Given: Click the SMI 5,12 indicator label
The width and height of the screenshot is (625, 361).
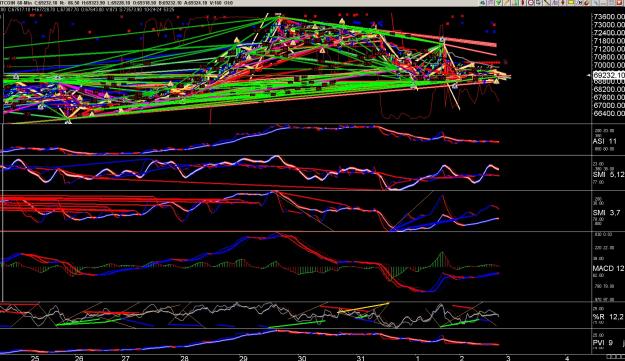Looking at the screenshot, I should pos(608,175).
